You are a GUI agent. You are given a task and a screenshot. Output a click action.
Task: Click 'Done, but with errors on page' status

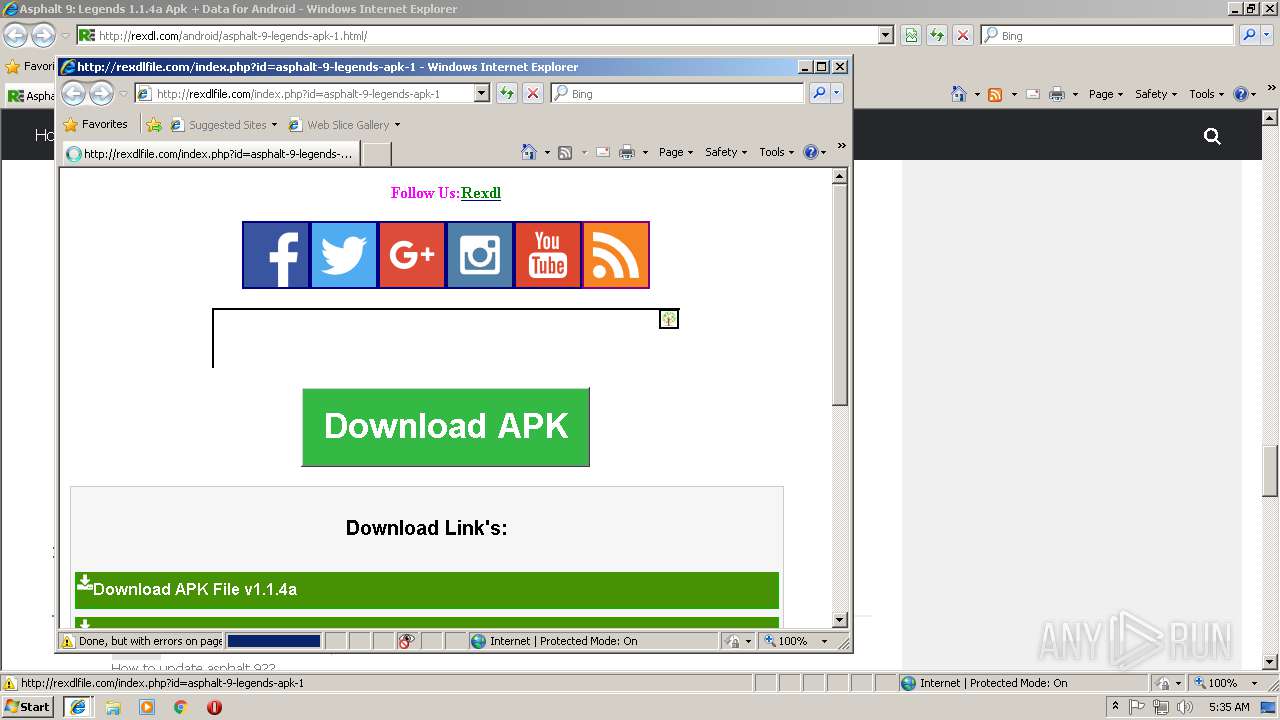150,641
